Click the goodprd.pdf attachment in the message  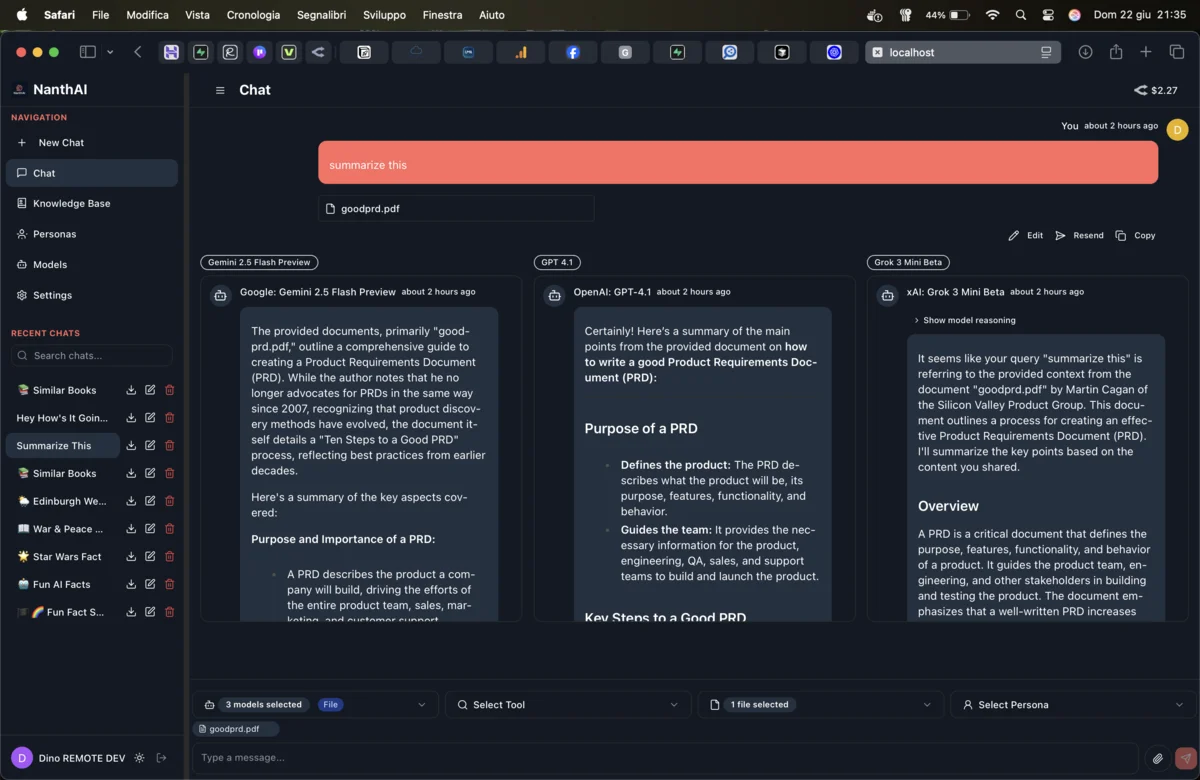[x=456, y=209]
